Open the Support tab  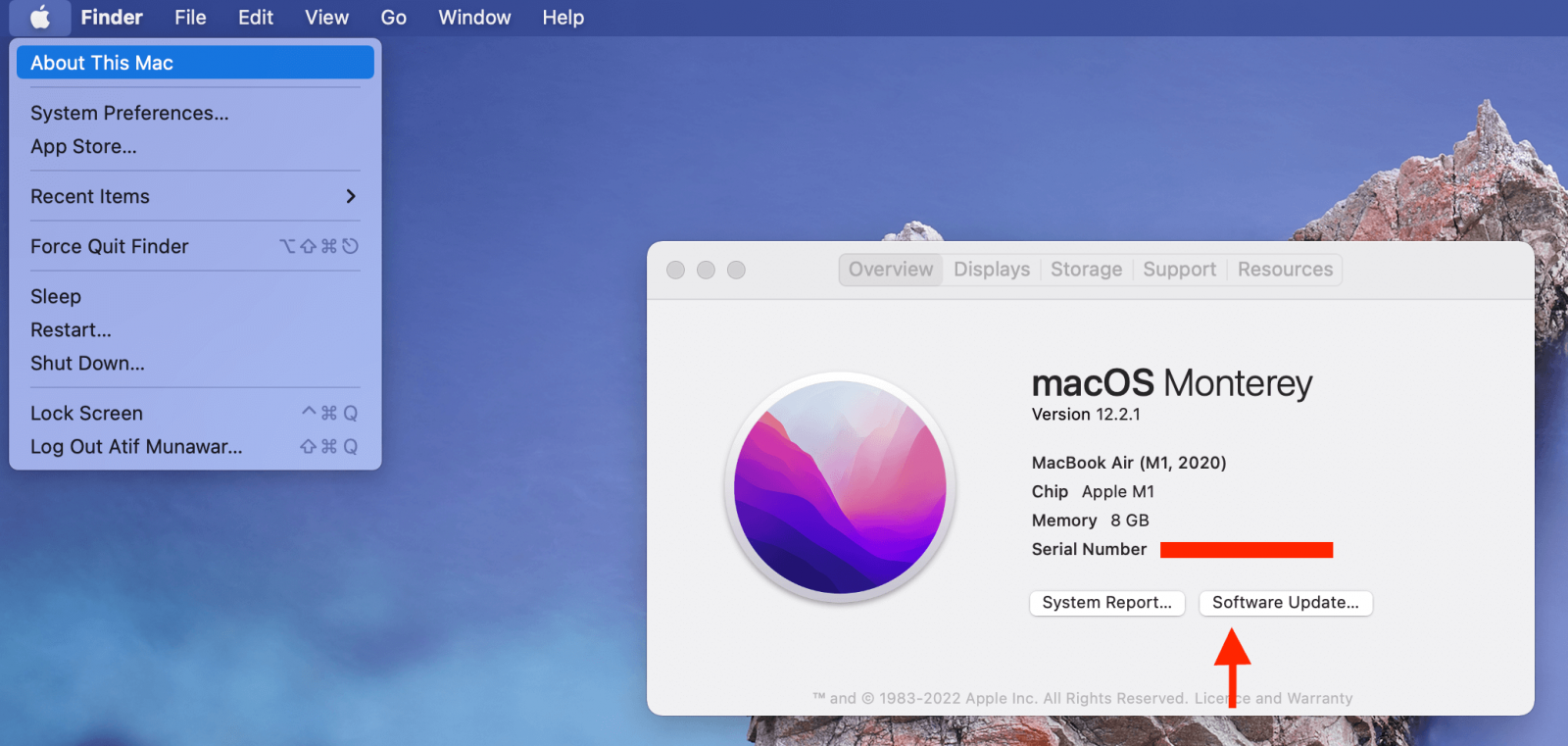pos(1179,270)
